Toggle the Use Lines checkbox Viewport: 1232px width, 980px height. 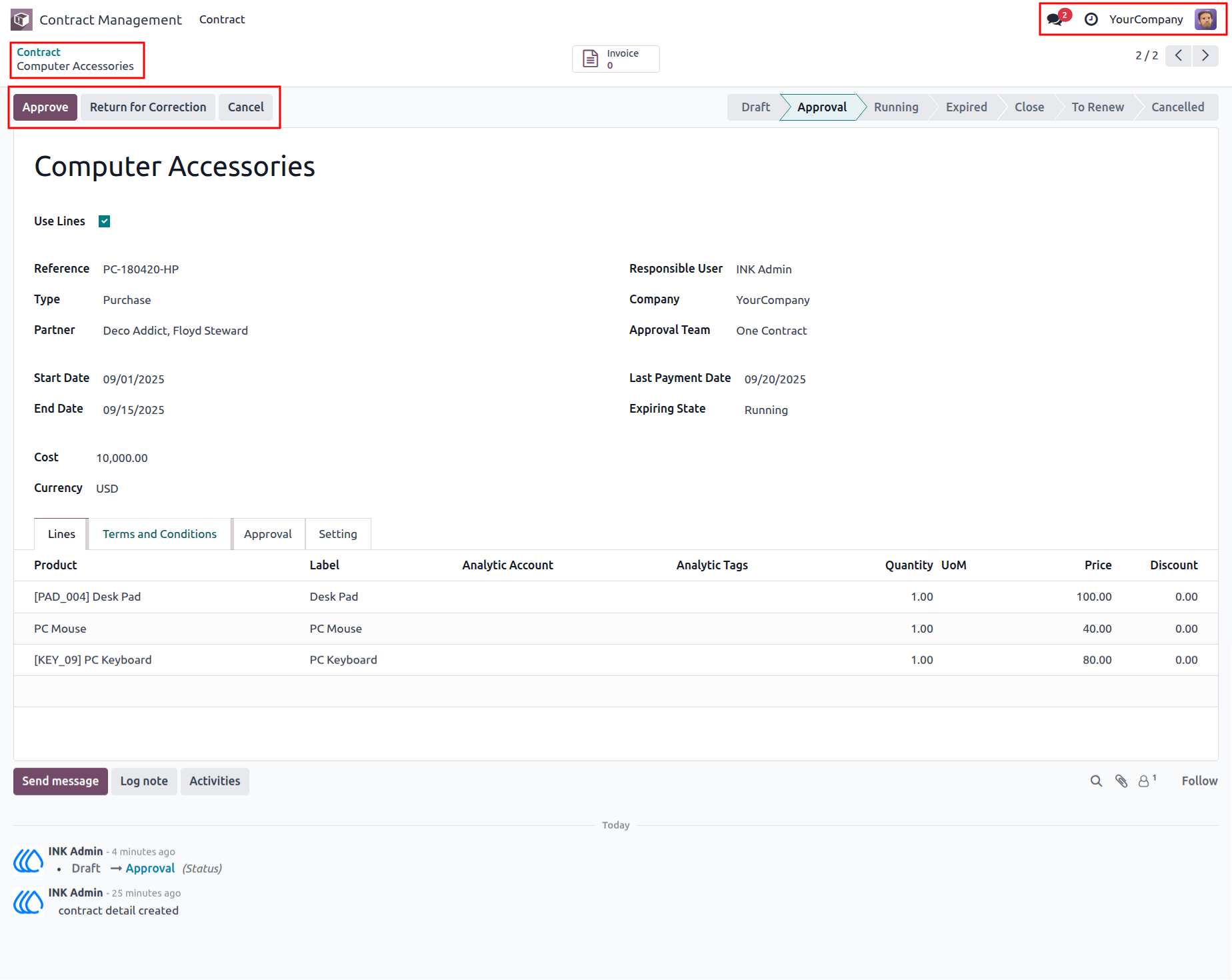click(x=105, y=221)
